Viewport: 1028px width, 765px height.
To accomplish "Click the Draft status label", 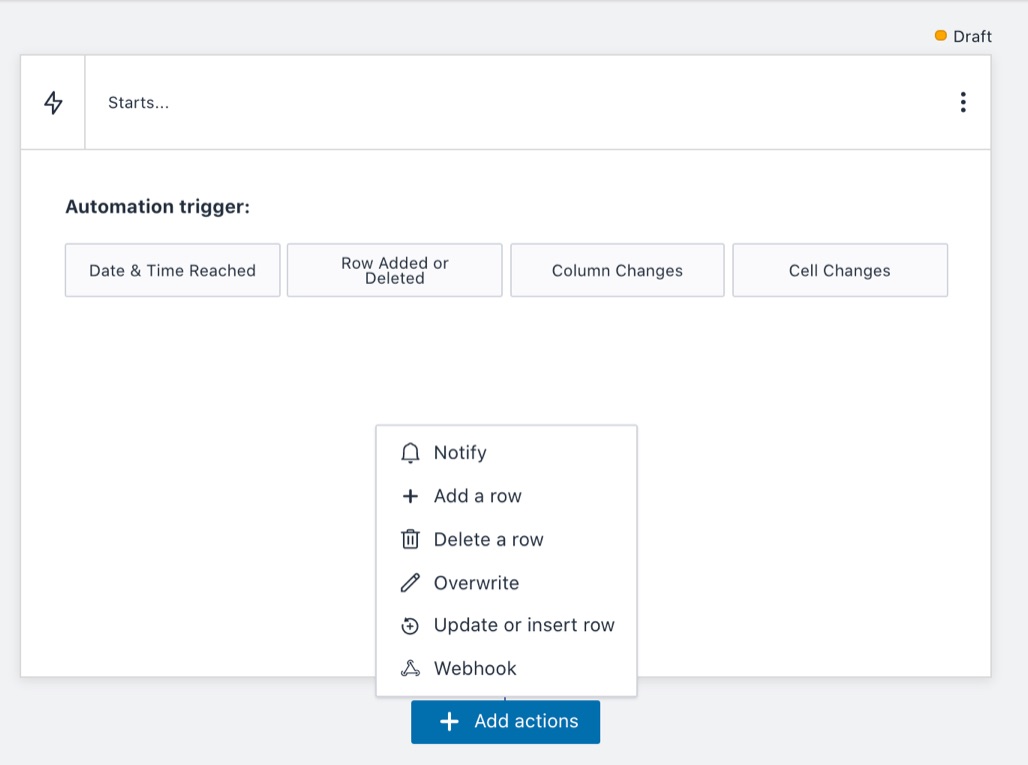I will pos(972,37).
